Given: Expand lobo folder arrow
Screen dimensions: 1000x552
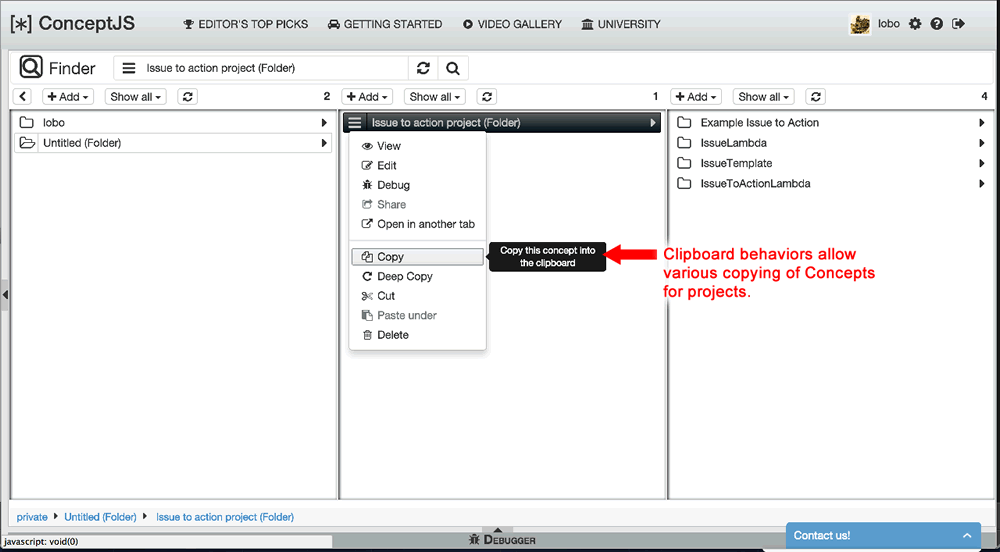Looking at the screenshot, I should [x=325, y=123].
